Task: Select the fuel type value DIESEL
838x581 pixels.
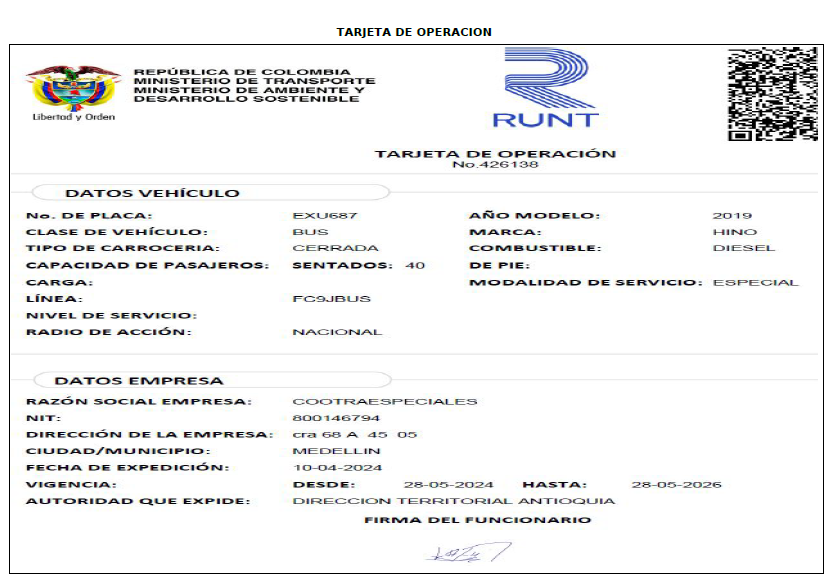Action: tap(743, 248)
